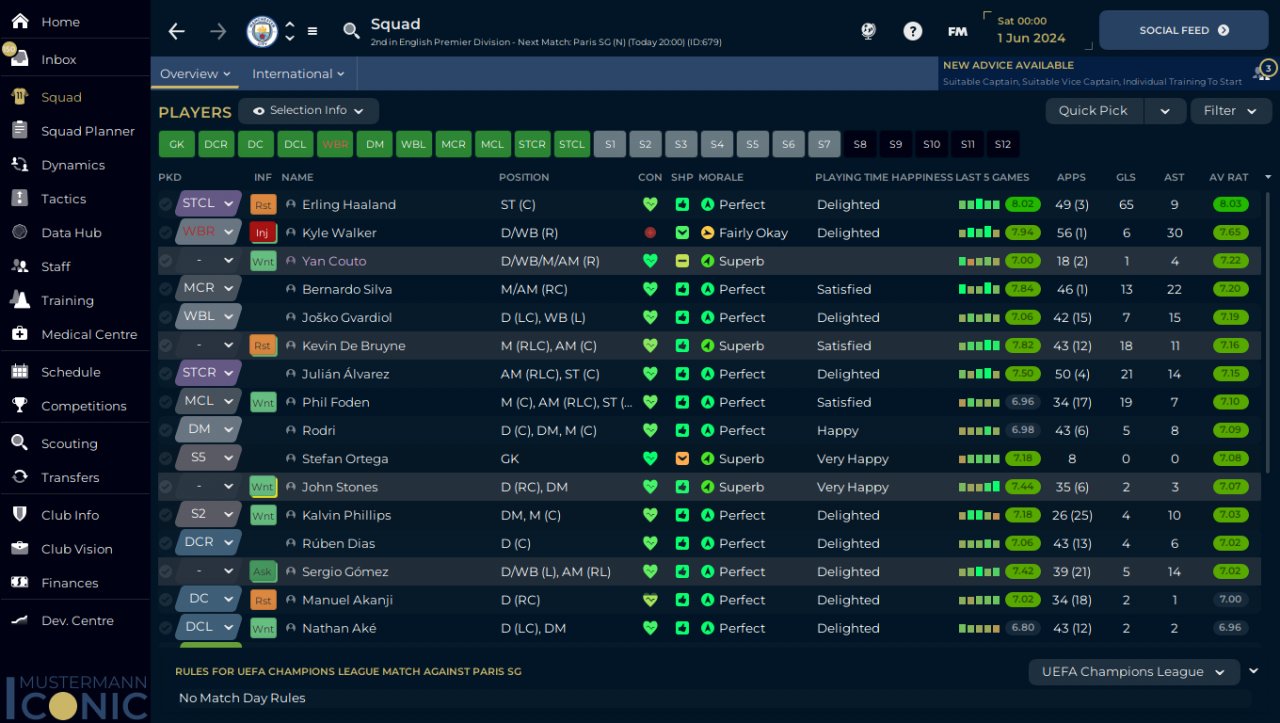Click the Inj status icon for Kyle Walker

click(262, 233)
